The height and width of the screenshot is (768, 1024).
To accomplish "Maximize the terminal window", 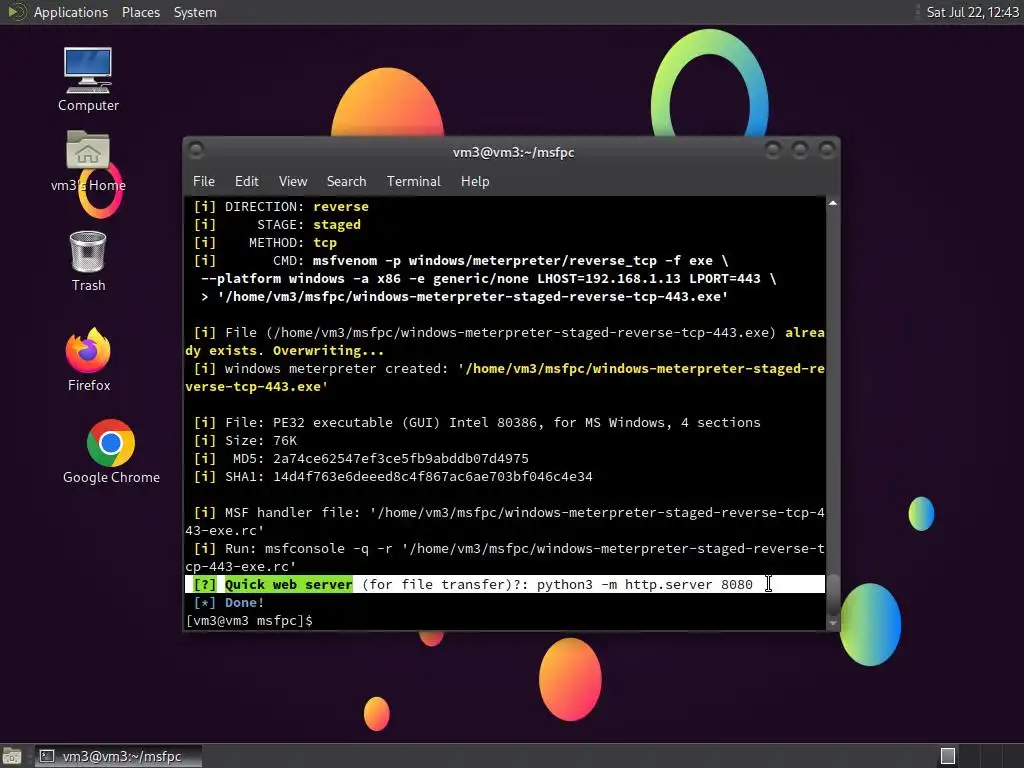I will [799, 151].
